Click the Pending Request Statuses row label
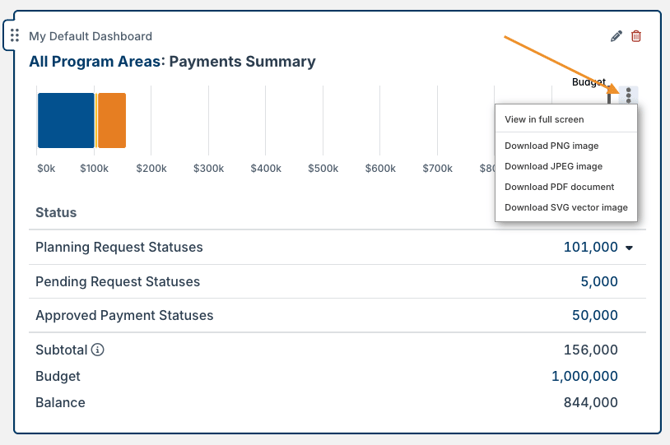 (x=117, y=281)
